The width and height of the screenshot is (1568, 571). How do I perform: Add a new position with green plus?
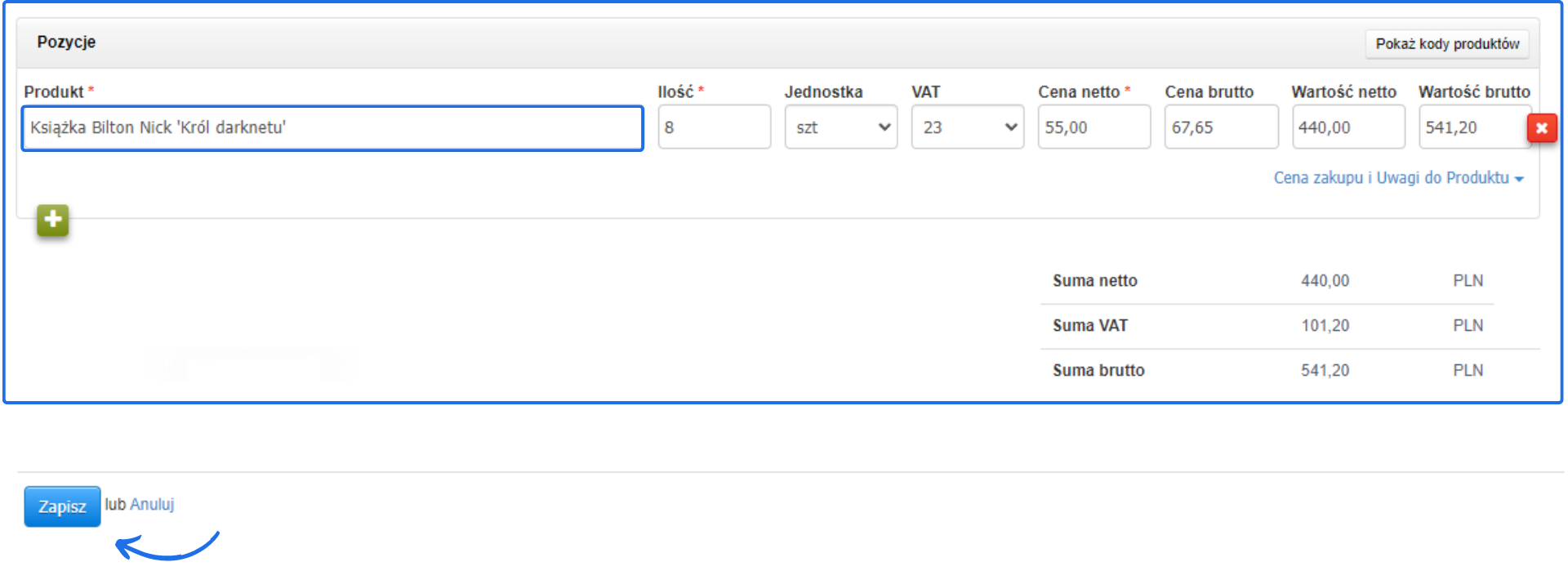53,220
